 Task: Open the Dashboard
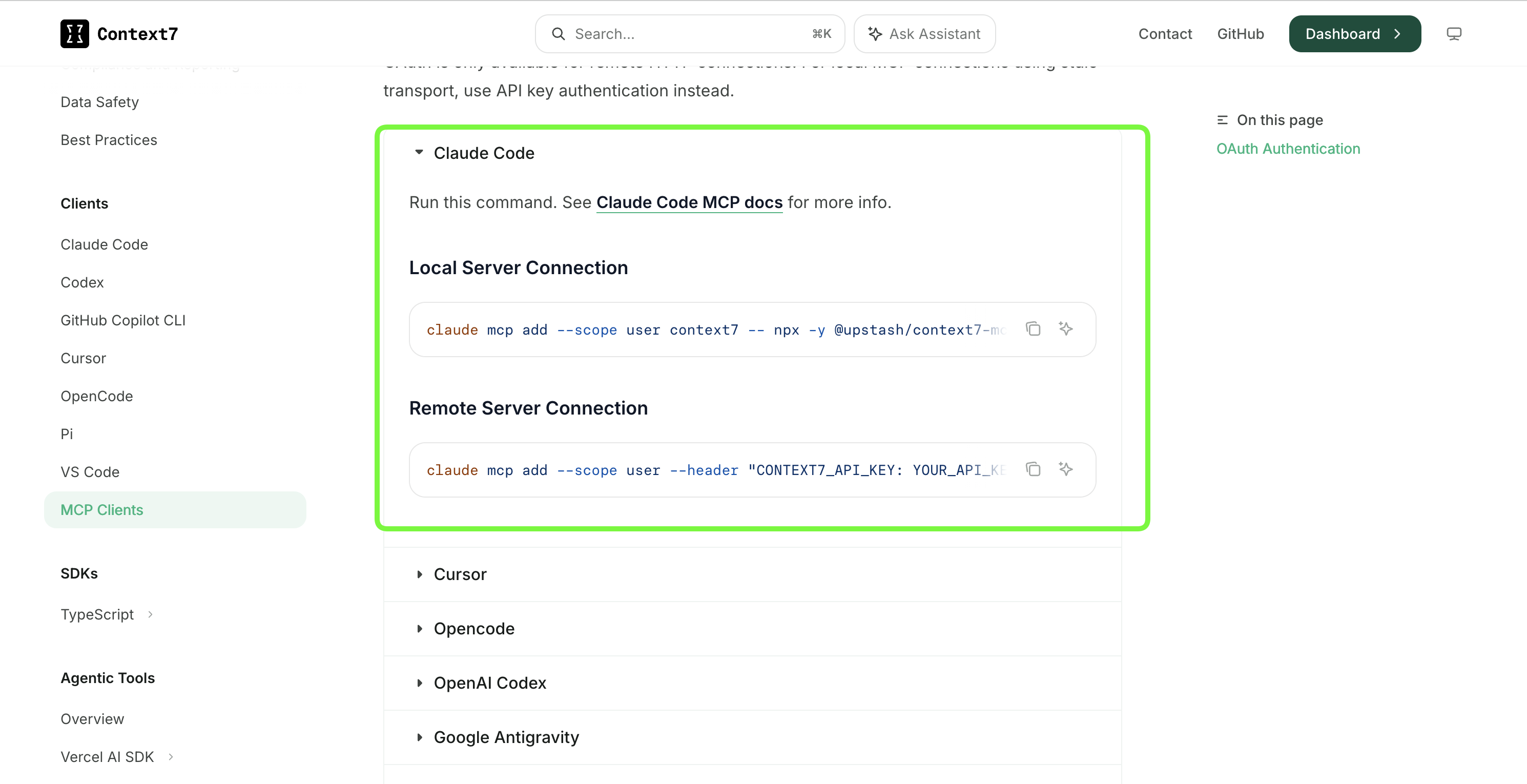pos(1354,34)
